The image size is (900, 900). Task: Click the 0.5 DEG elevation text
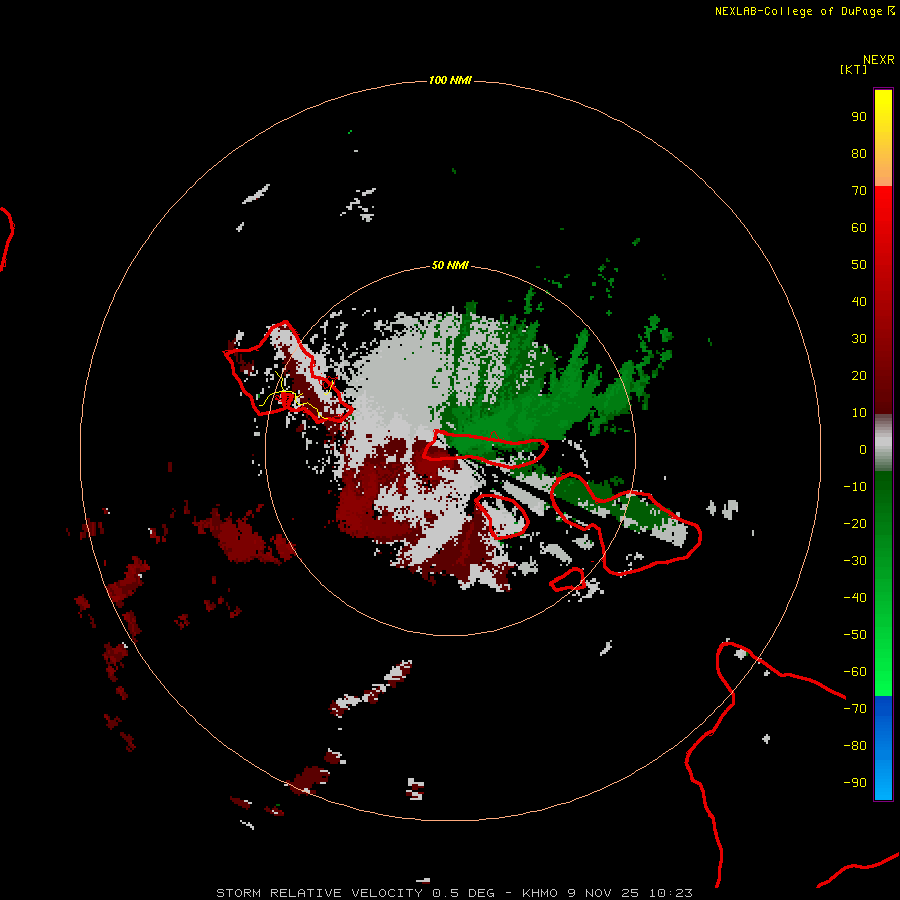(x=463, y=893)
